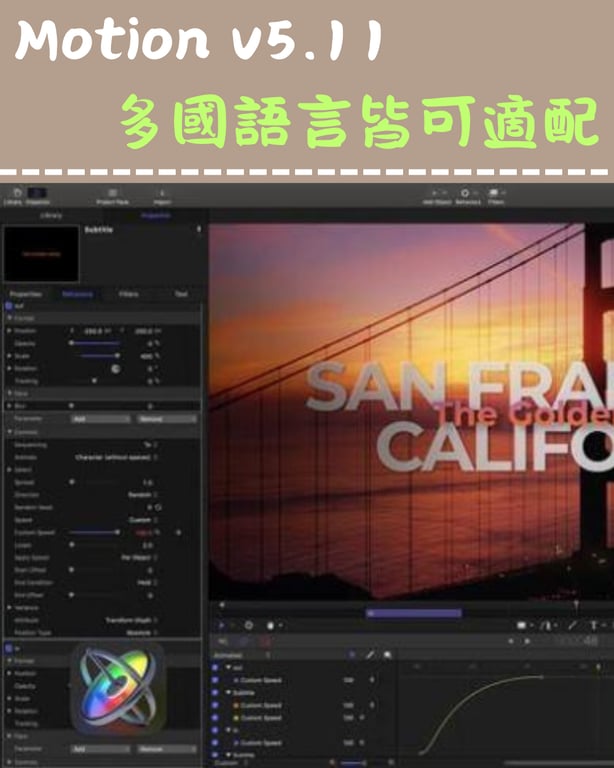
Task: Expand the Position parameter under 'out' behavior
Action: tap(9, 331)
